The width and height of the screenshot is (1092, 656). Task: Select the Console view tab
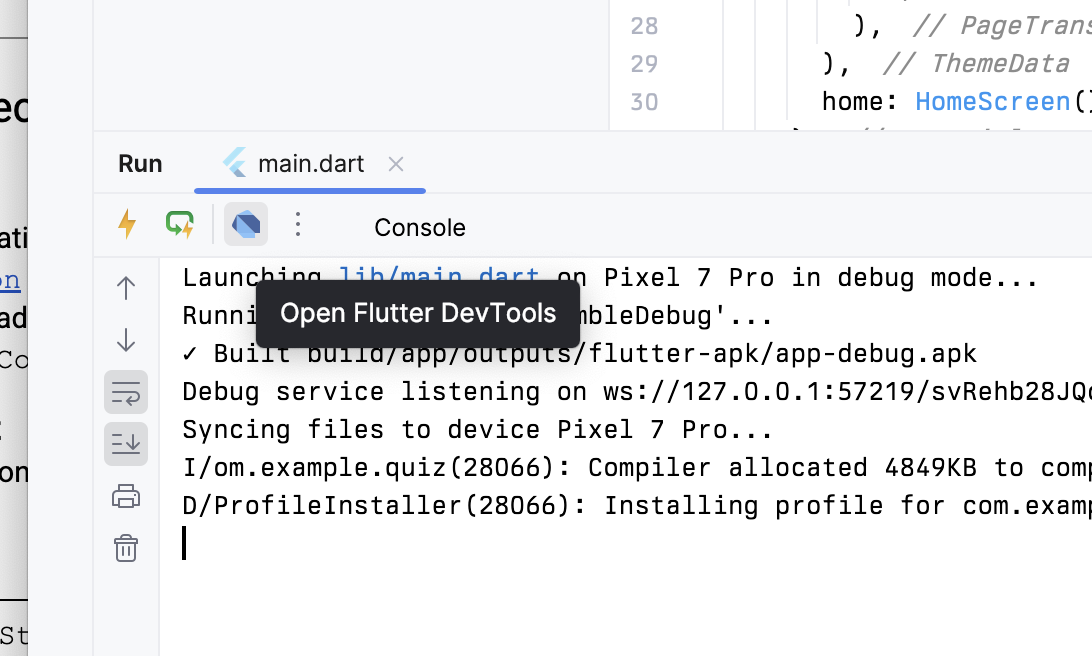pos(419,227)
